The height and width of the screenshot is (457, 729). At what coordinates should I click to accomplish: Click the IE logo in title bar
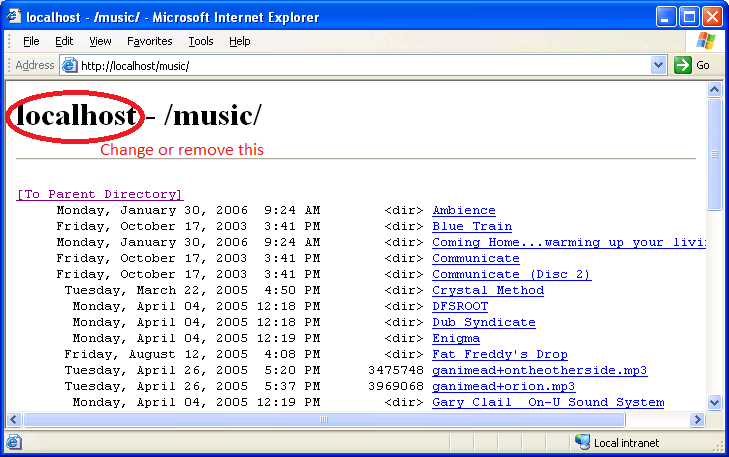click(x=13, y=17)
